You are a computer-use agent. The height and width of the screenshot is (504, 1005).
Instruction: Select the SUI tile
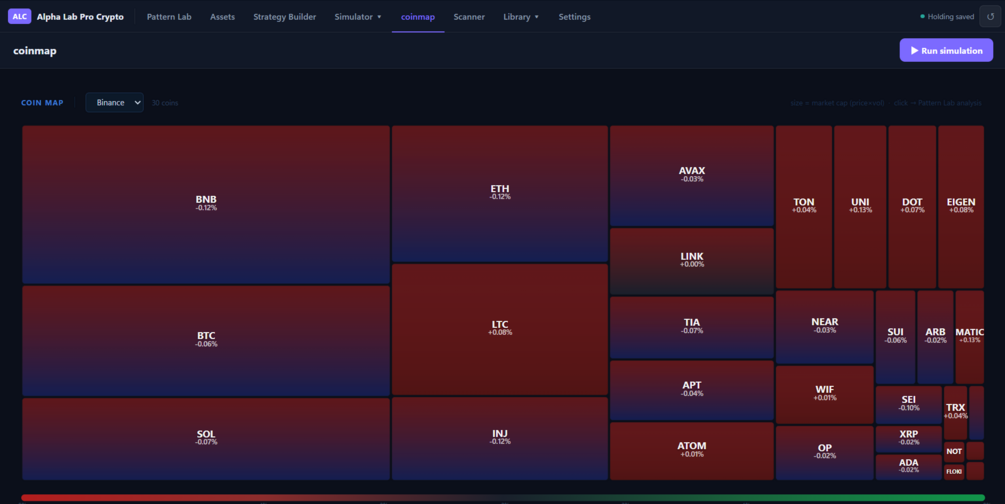(x=895, y=337)
